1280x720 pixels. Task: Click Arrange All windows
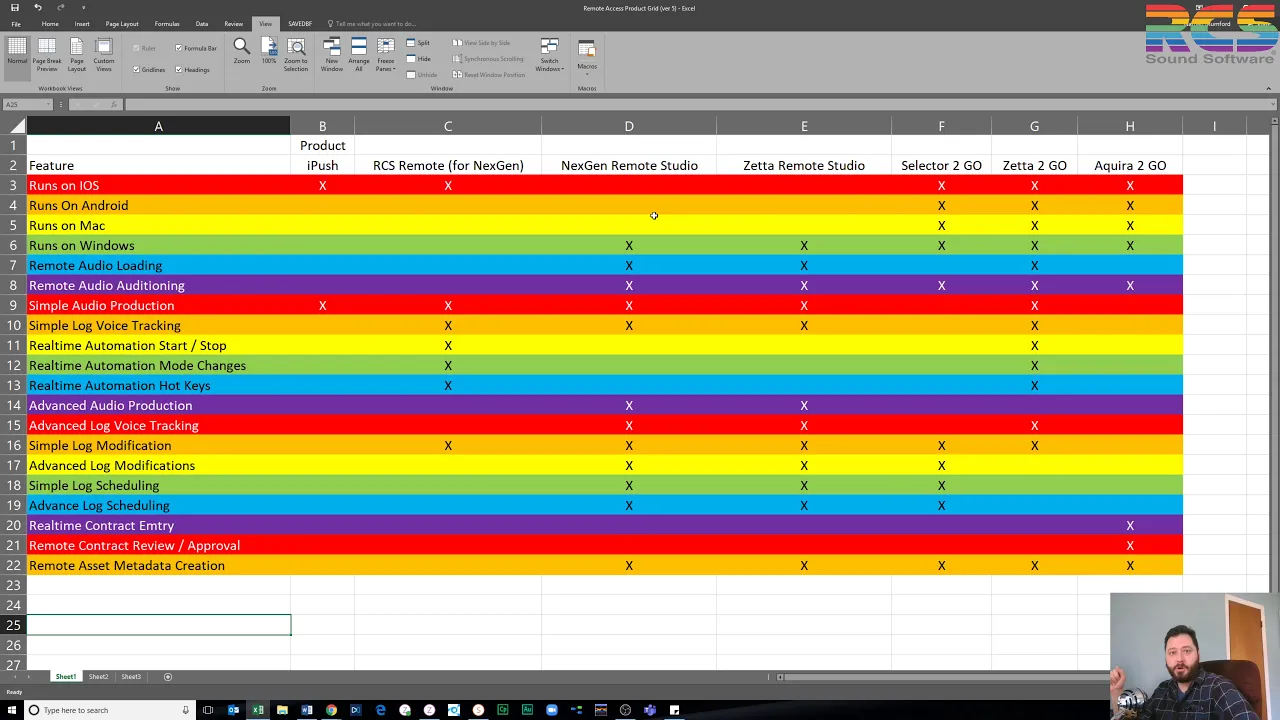[359, 55]
